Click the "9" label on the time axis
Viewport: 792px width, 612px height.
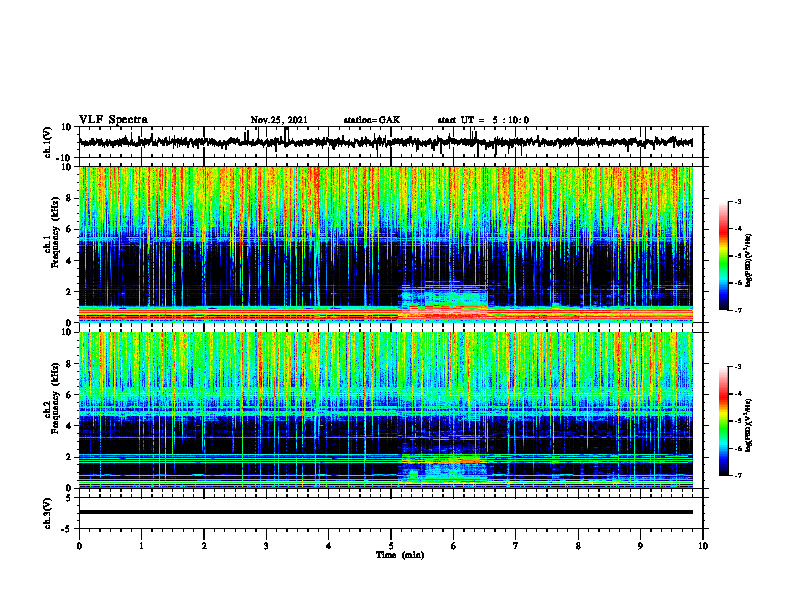pyautogui.click(x=640, y=546)
